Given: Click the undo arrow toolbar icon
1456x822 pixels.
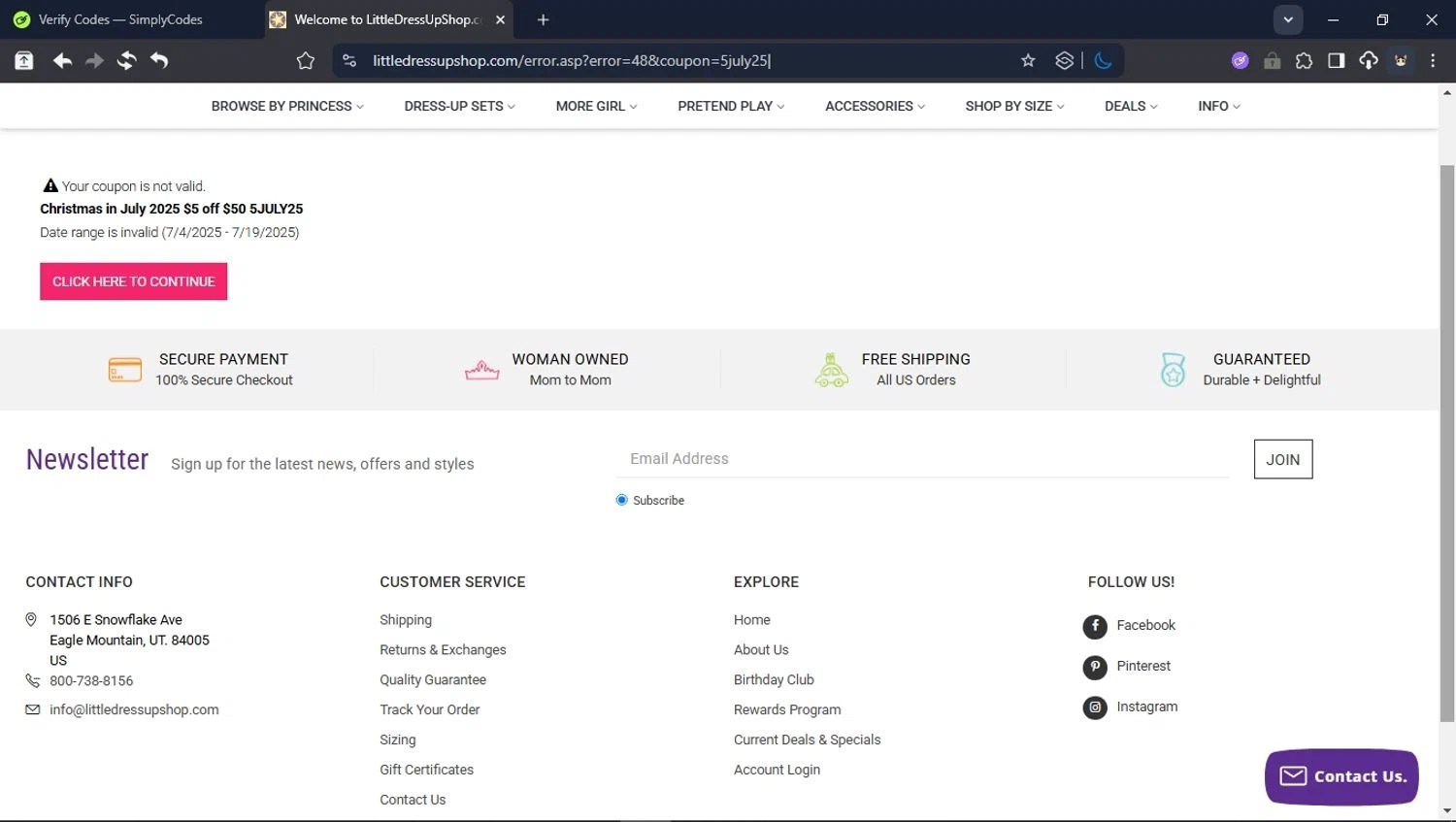Looking at the screenshot, I should (159, 60).
